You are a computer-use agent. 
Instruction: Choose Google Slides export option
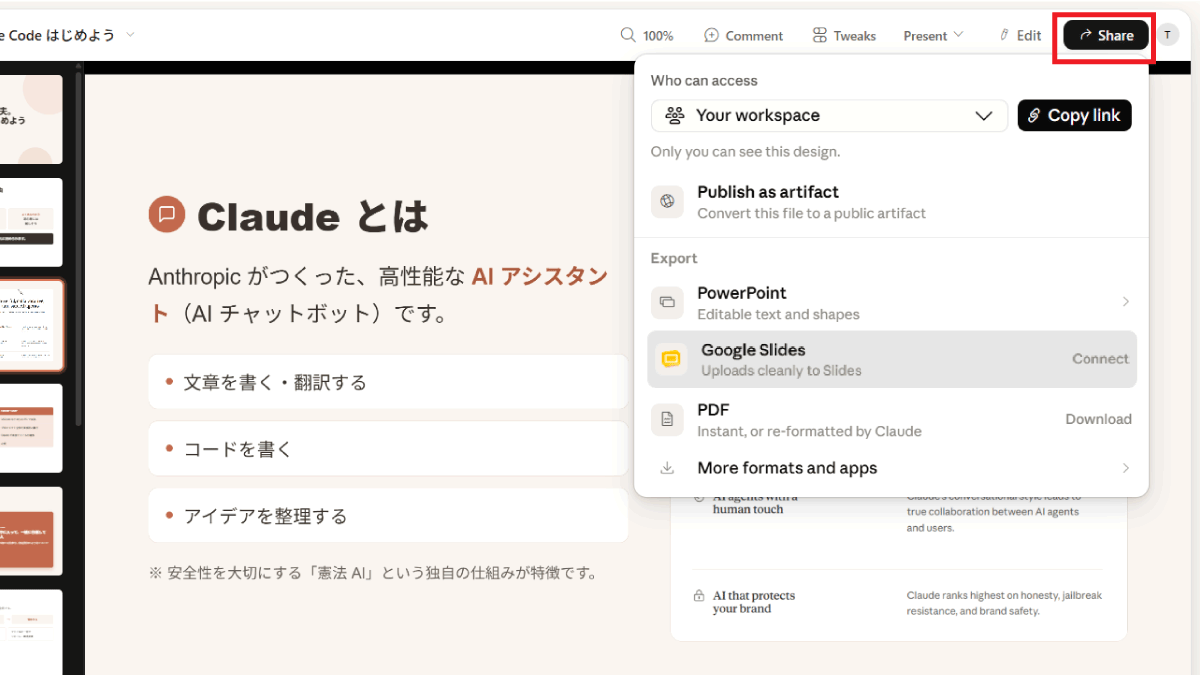[891, 359]
